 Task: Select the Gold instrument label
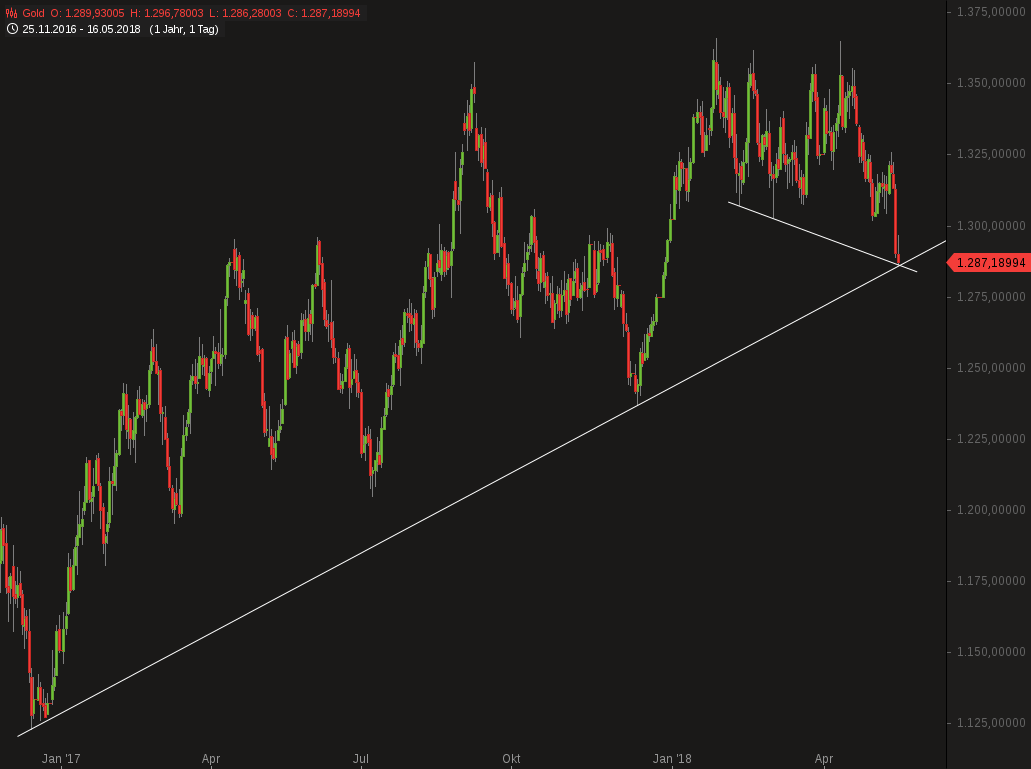tap(34, 13)
